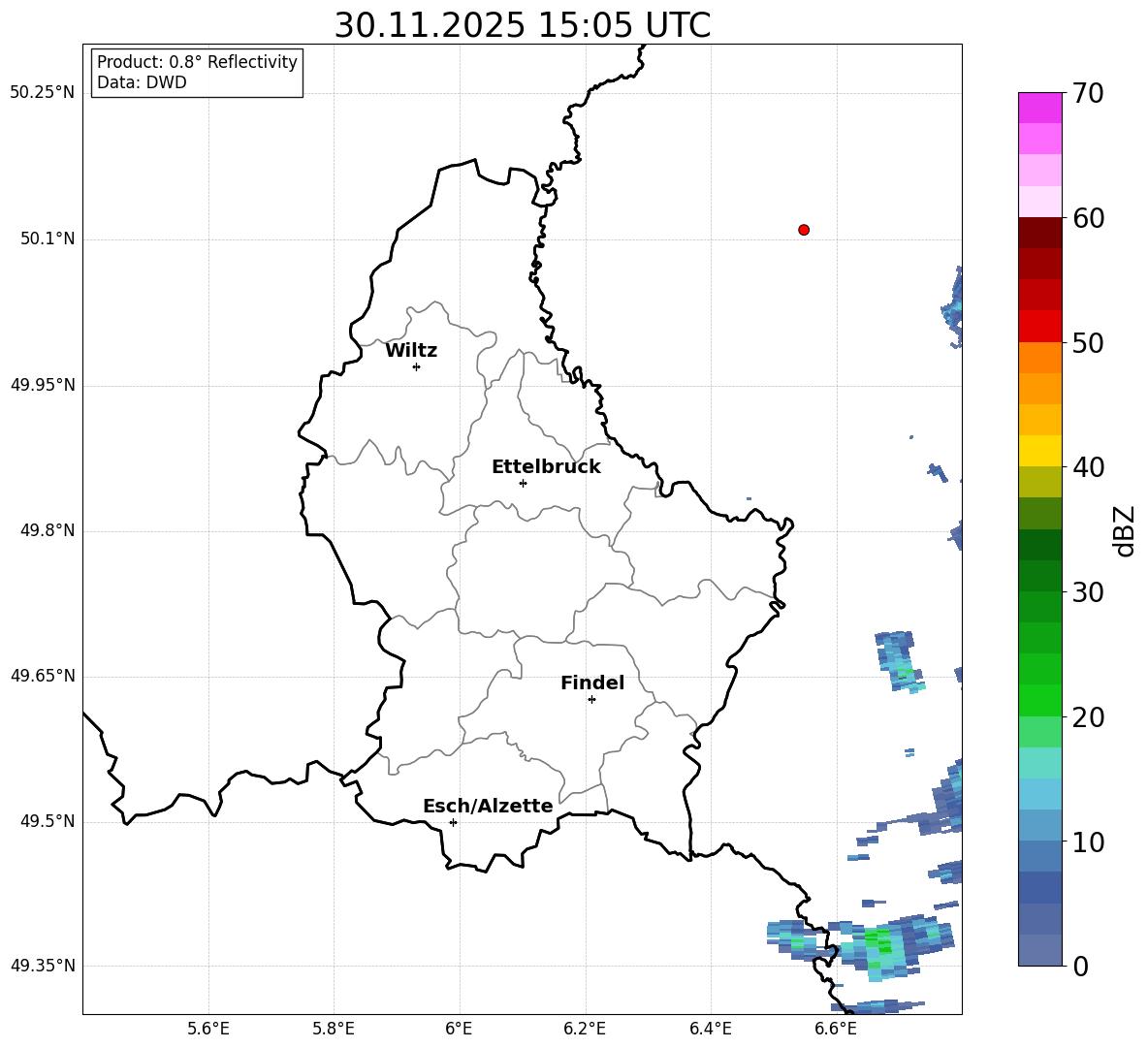This screenshot has height=1048, width=1148.
Task: Click the title 30.11.2025 15:05 UTC
Action: coord(523,25)
